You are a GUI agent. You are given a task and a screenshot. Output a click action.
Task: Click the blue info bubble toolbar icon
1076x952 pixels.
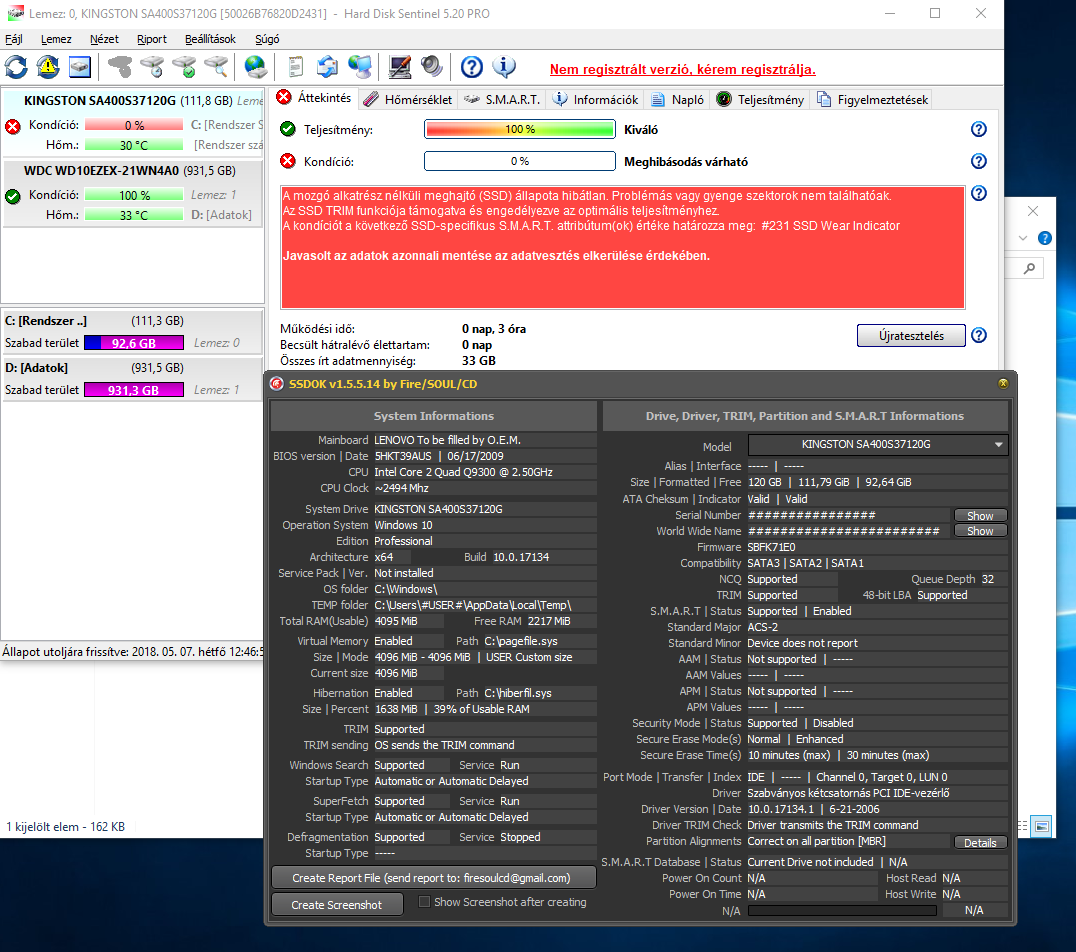click(504, 67)
